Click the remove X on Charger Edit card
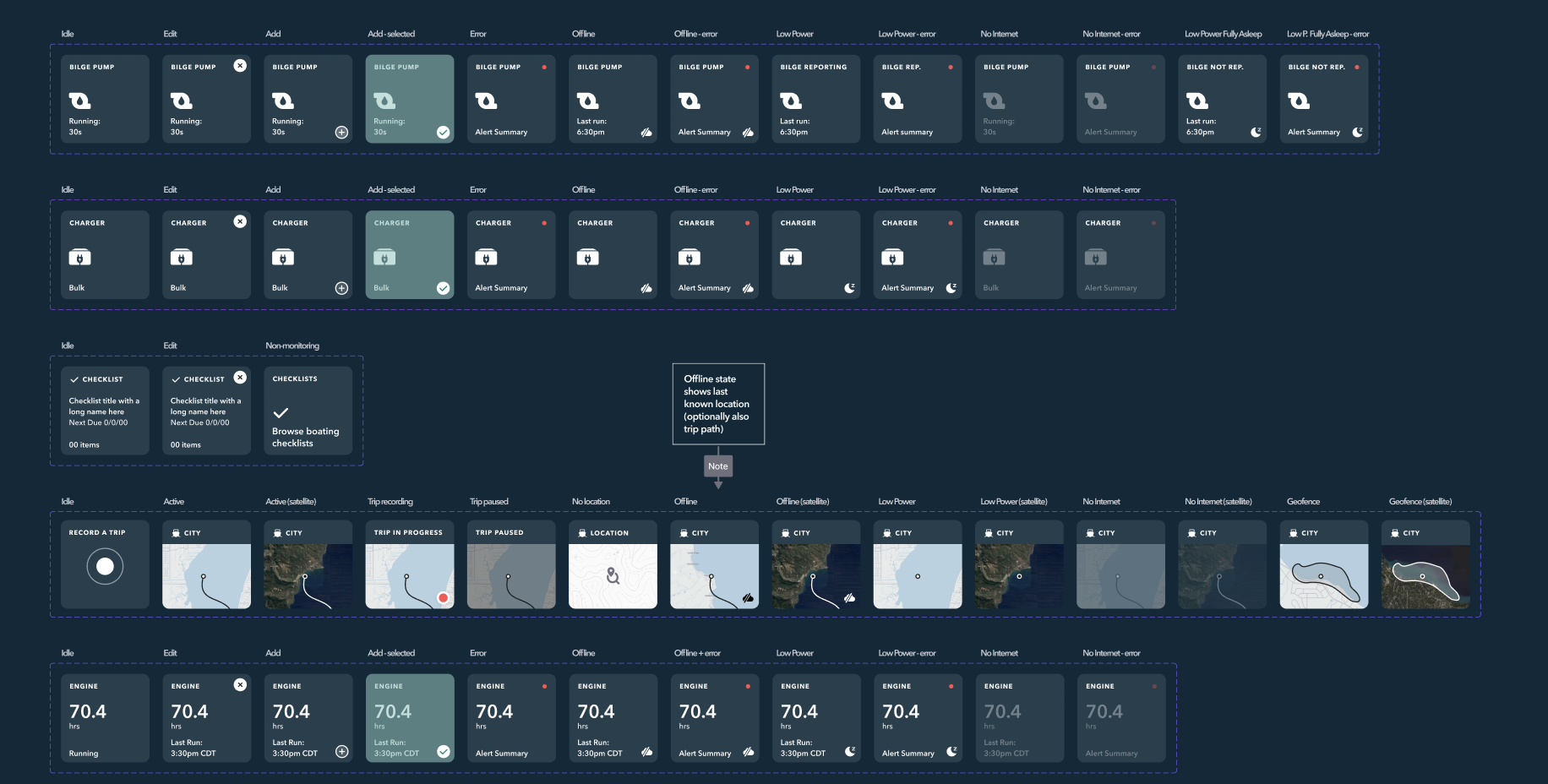The height and width of the screenshot is (784, 1548). (240, 221)
